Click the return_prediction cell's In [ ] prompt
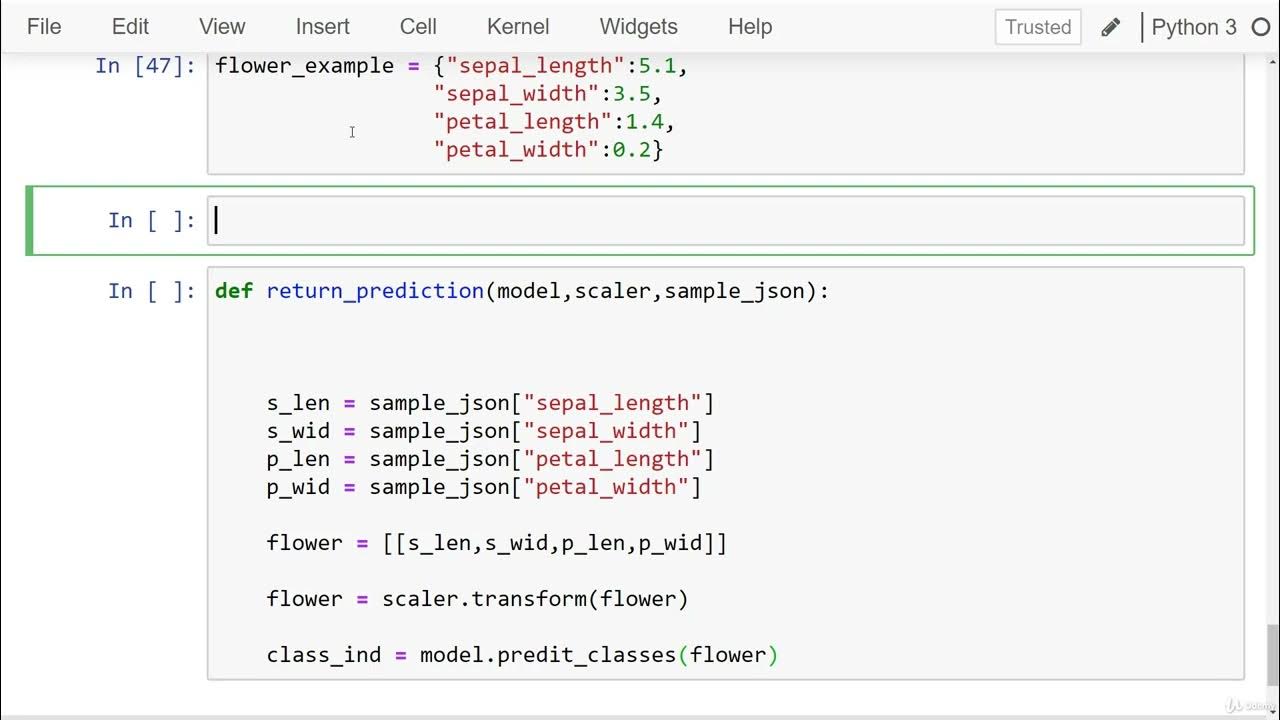1280x720 pixels. pyautogui.click(x=152, y=291)
